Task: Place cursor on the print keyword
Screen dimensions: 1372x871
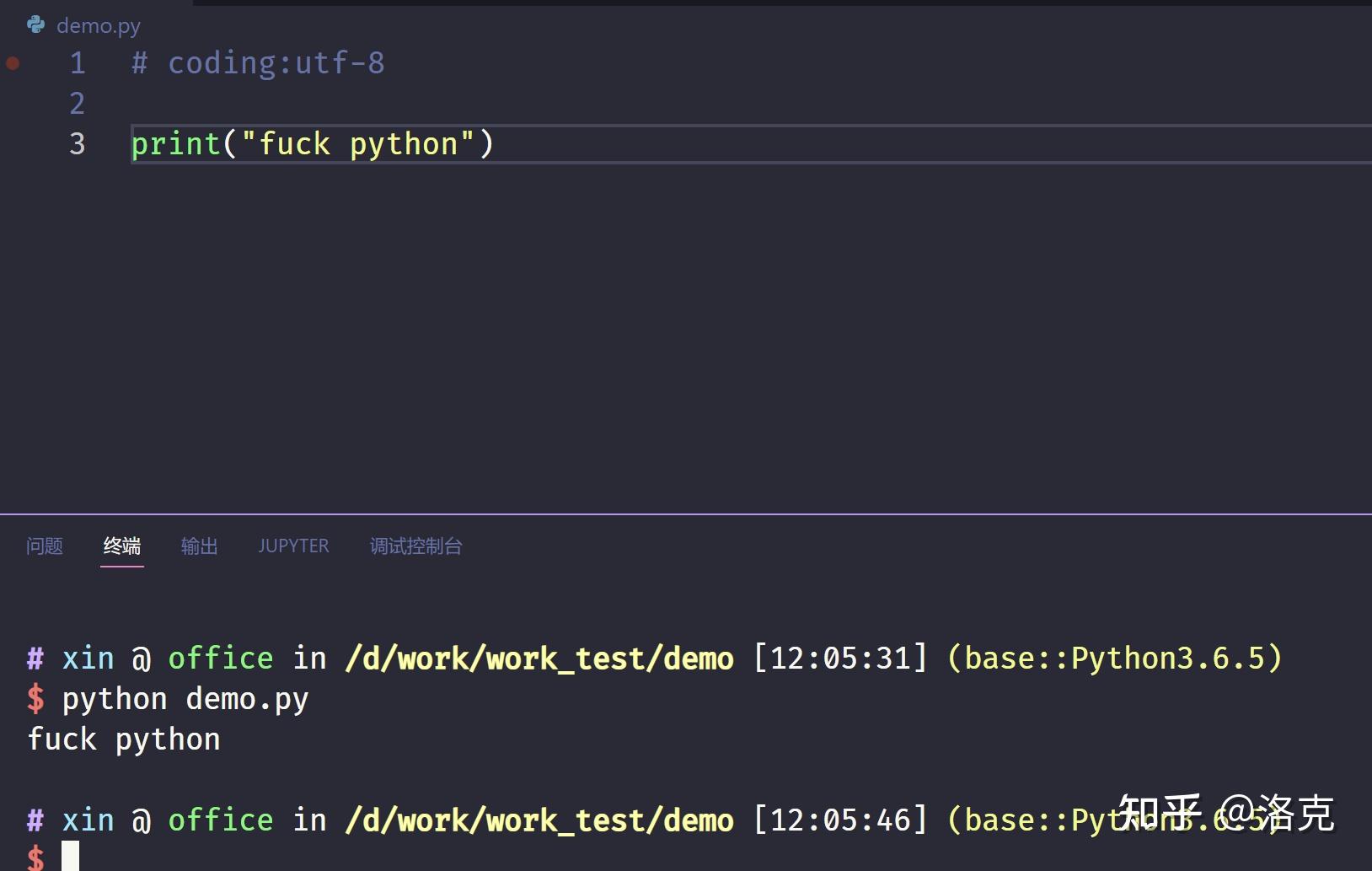Action: [x=175, y=144]
